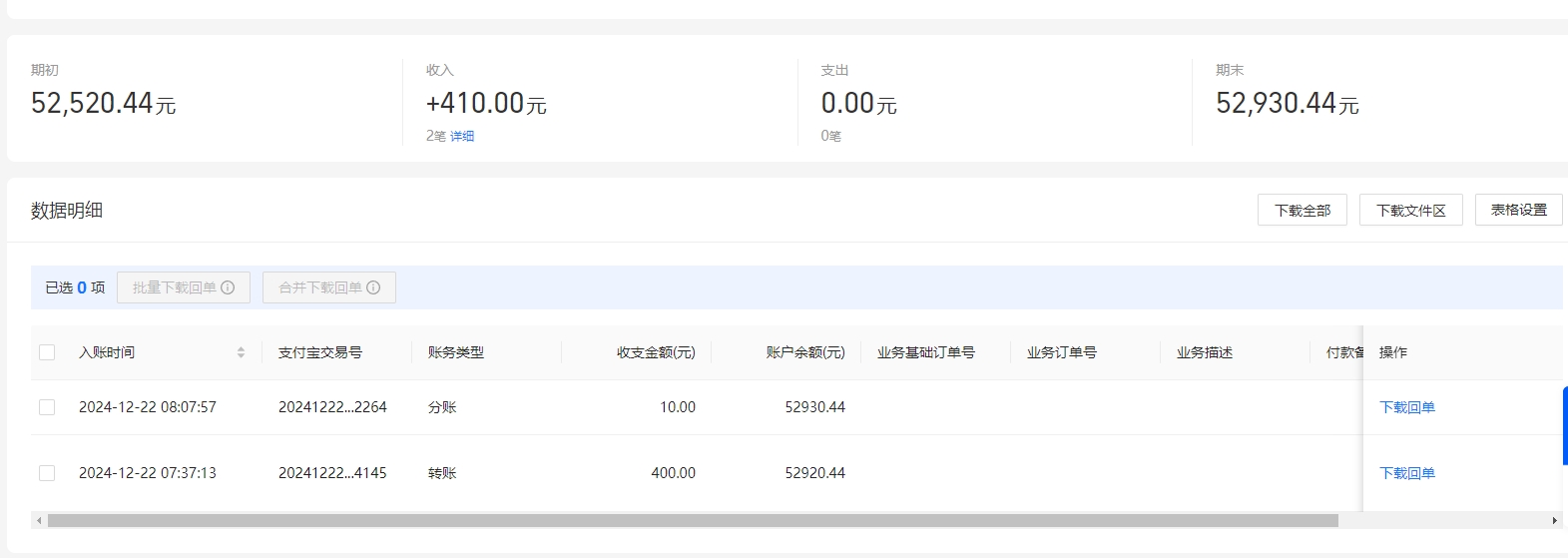Viewport: 1568px width, 558px height.
Task: Click the 账务类型 column header
Action: (456, 352)
